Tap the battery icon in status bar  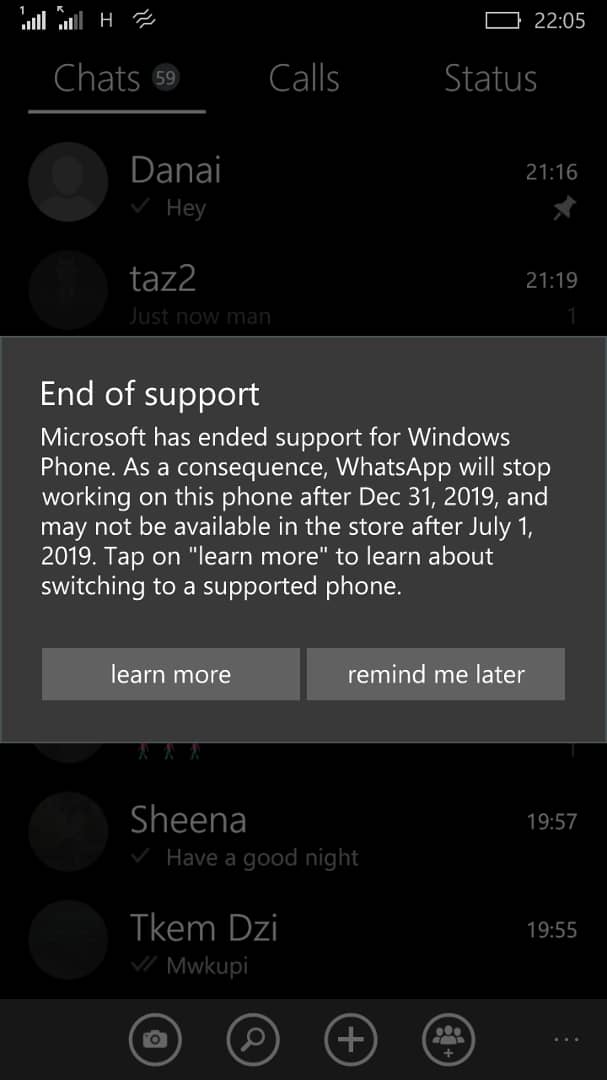pyautogui.click(x=503, y=21)
